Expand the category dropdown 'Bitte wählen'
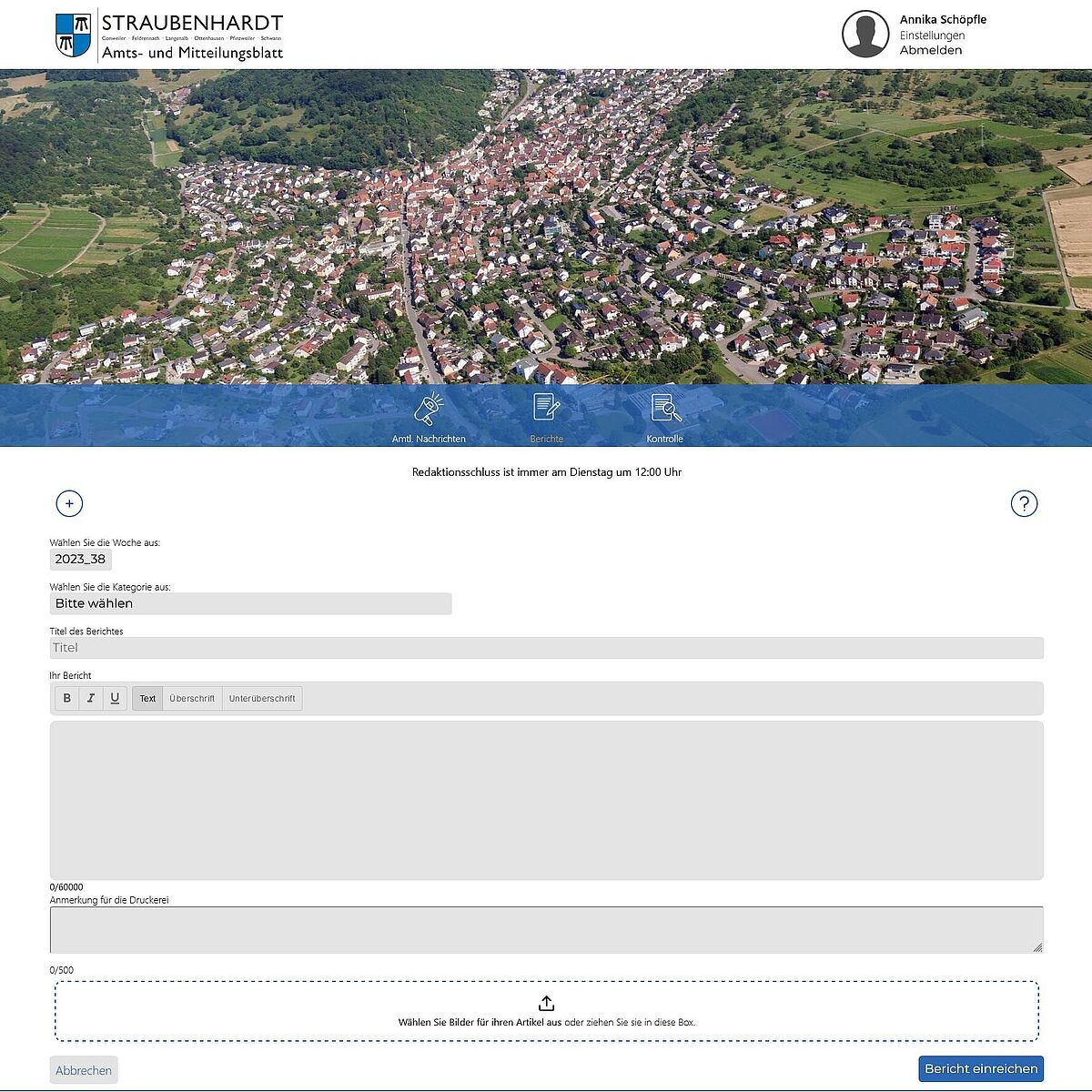The width and height of the screenshot is (1092, 1092). pyautogui.click(x=250, y=603)
